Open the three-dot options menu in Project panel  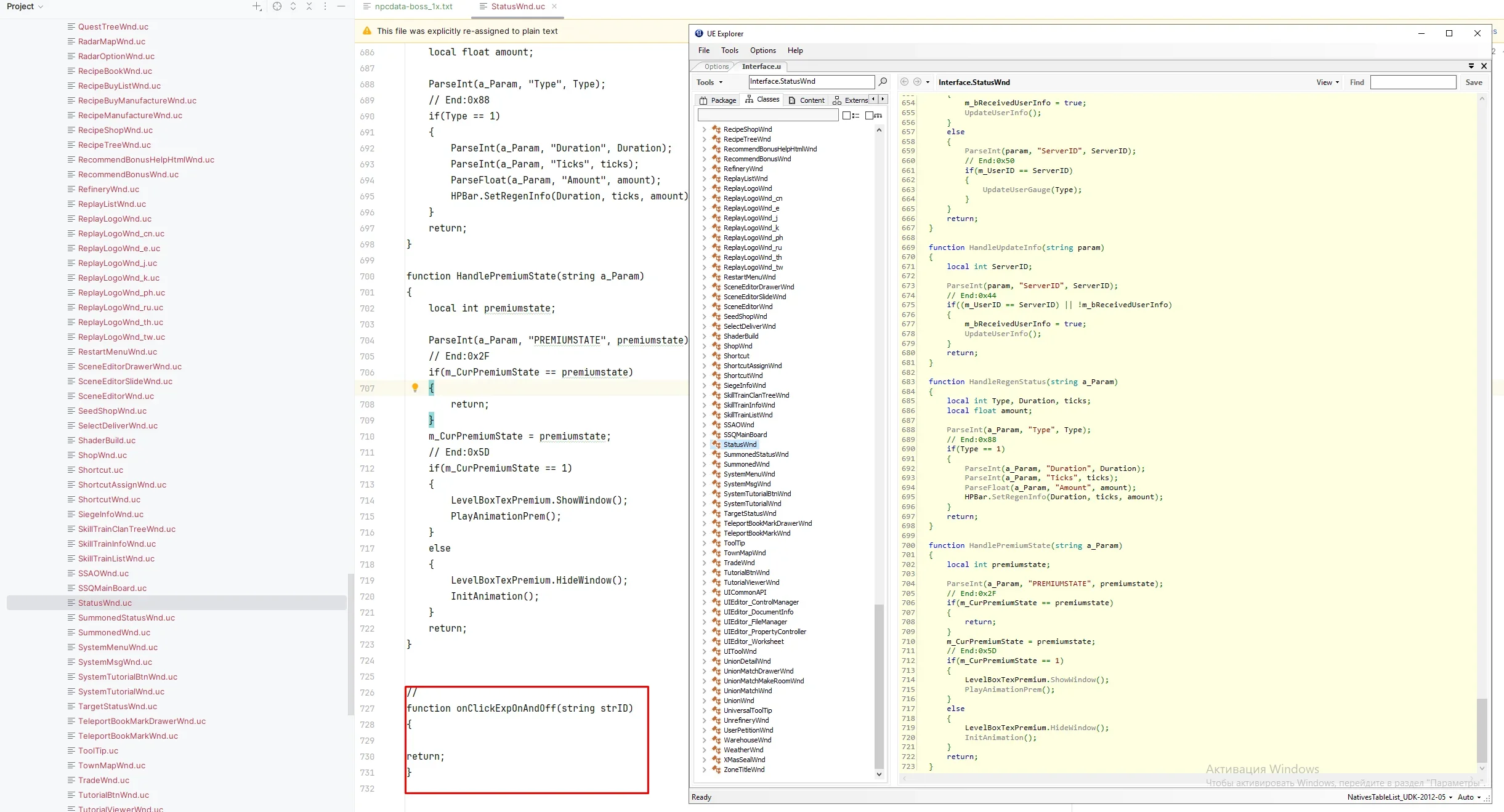click(x=325, y=6)
